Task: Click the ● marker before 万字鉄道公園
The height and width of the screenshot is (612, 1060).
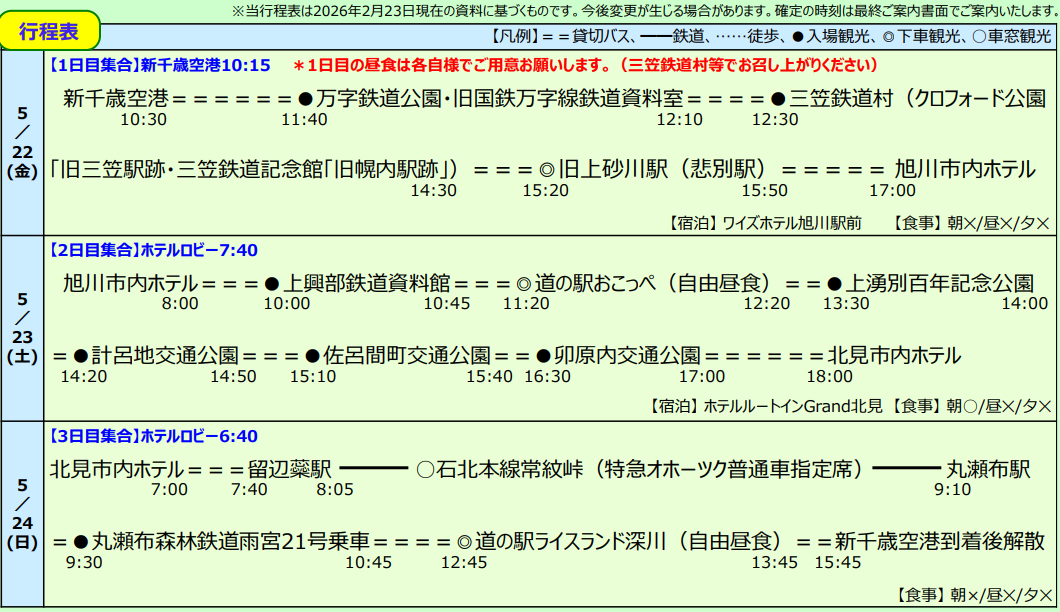Action: tap(306, 99)
